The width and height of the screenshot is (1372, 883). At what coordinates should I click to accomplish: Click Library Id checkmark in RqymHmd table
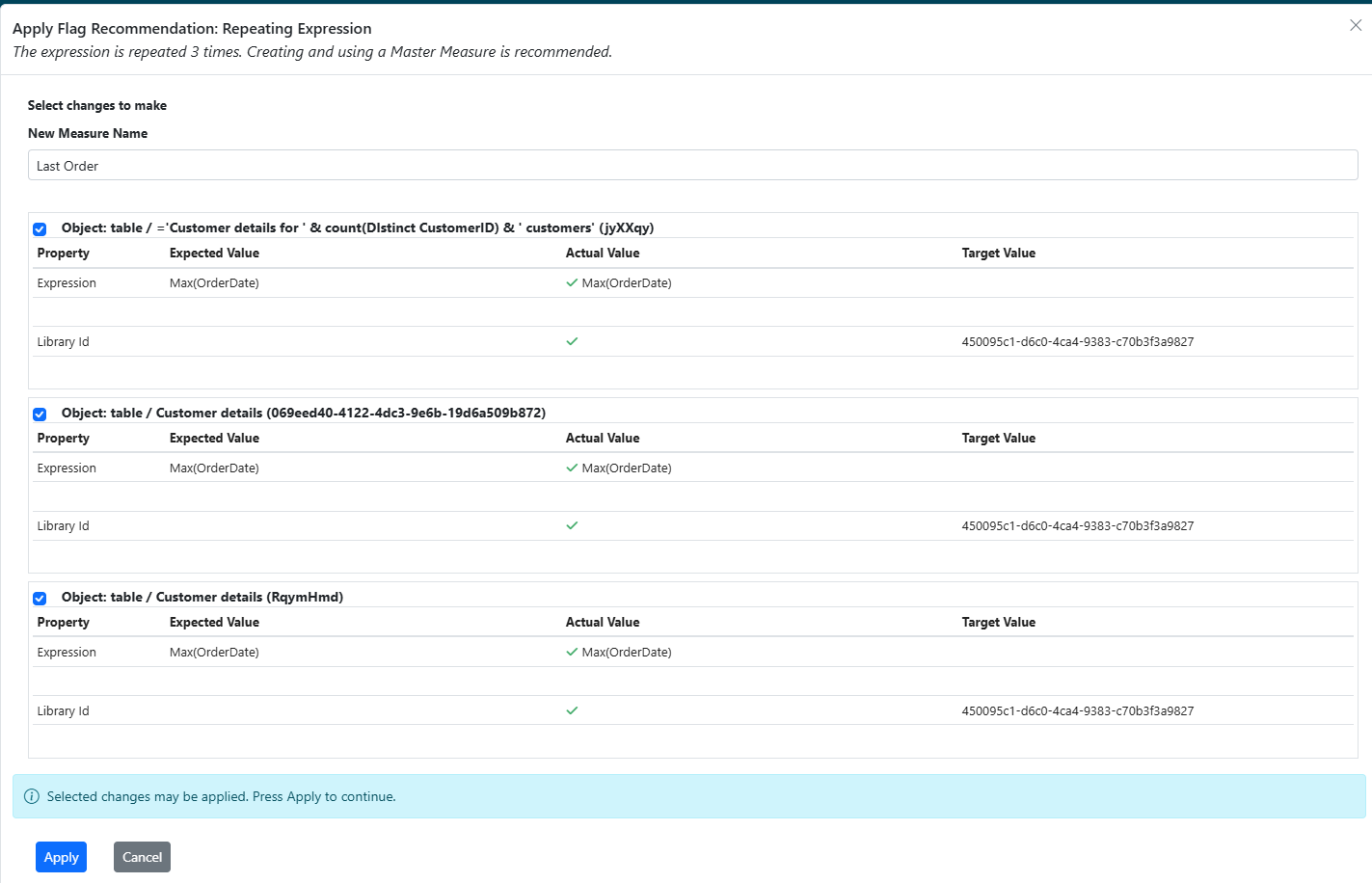(572, 710)
